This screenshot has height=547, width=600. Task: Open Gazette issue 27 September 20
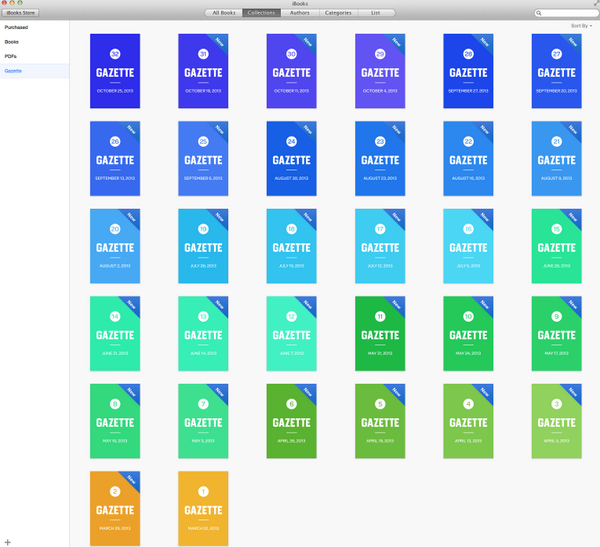[x=557, y=71]
